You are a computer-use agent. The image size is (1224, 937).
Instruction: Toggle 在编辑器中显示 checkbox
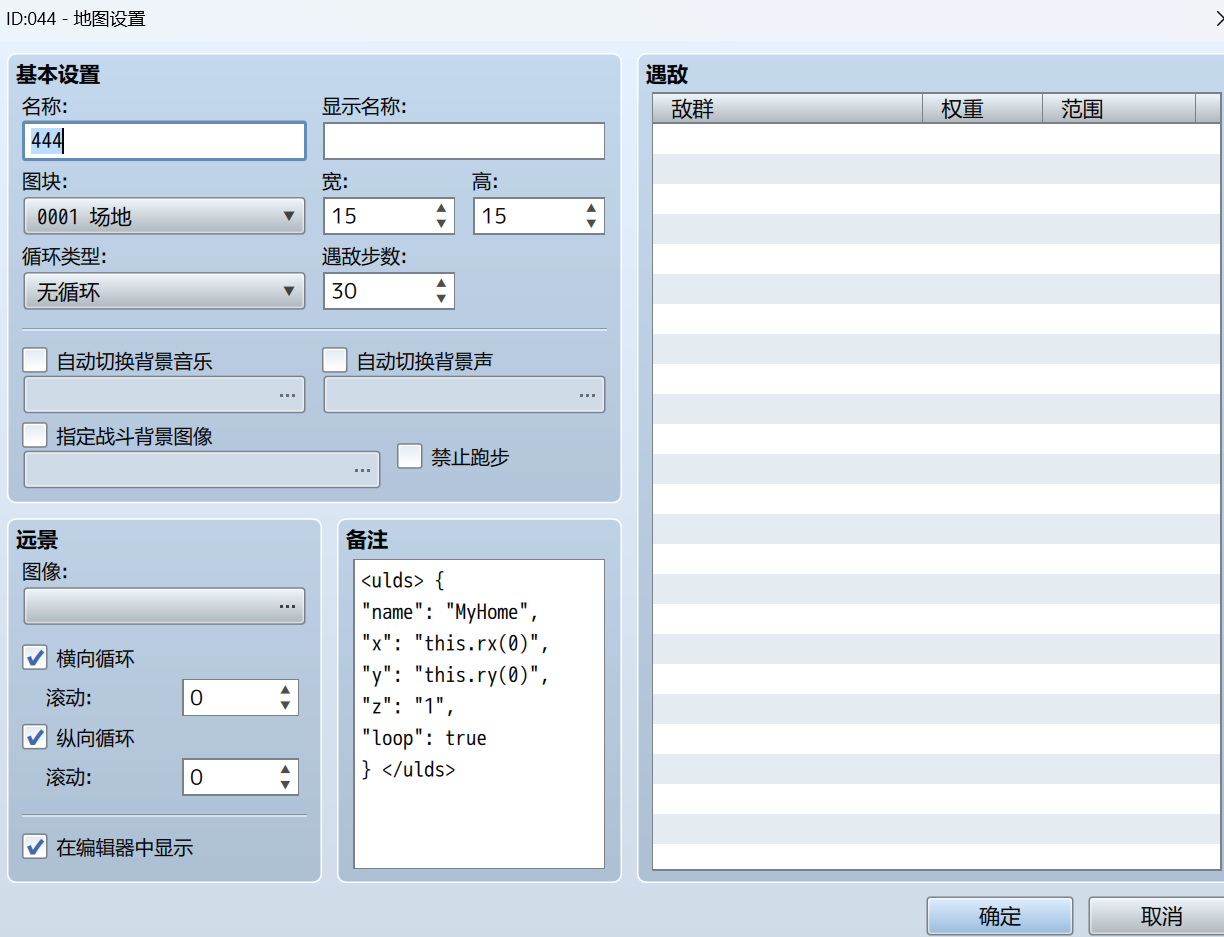(35, 846)
